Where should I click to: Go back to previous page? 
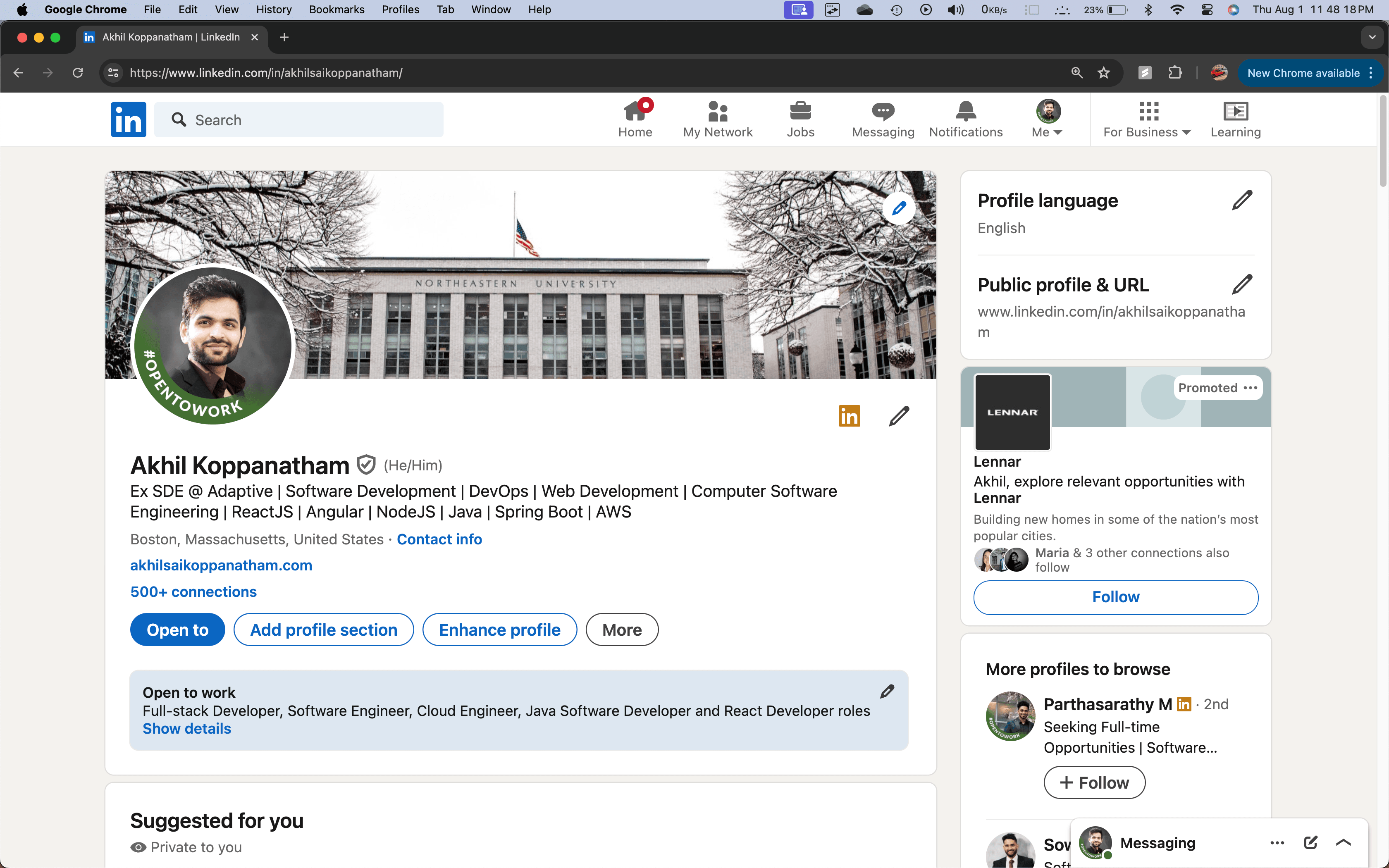[x=18, y=73]
